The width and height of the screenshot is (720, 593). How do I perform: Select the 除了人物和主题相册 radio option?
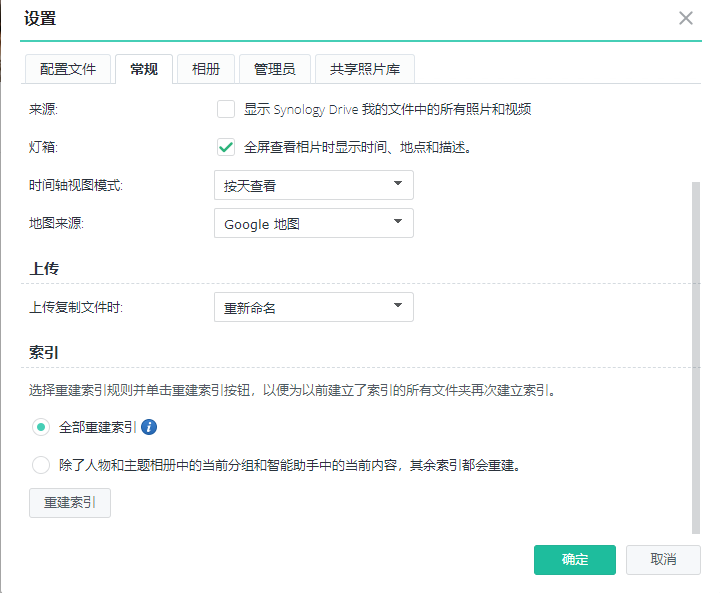coord(41,465)
